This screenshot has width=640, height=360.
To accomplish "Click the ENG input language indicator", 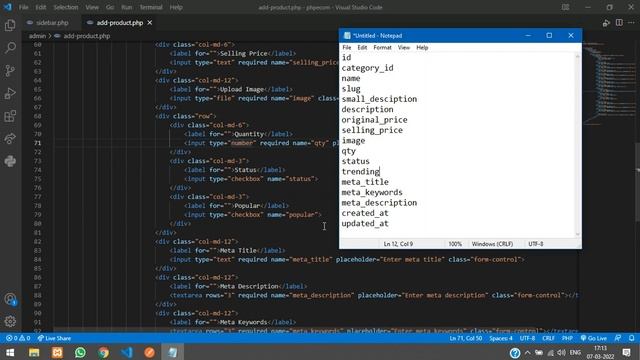I will point(575,353).
